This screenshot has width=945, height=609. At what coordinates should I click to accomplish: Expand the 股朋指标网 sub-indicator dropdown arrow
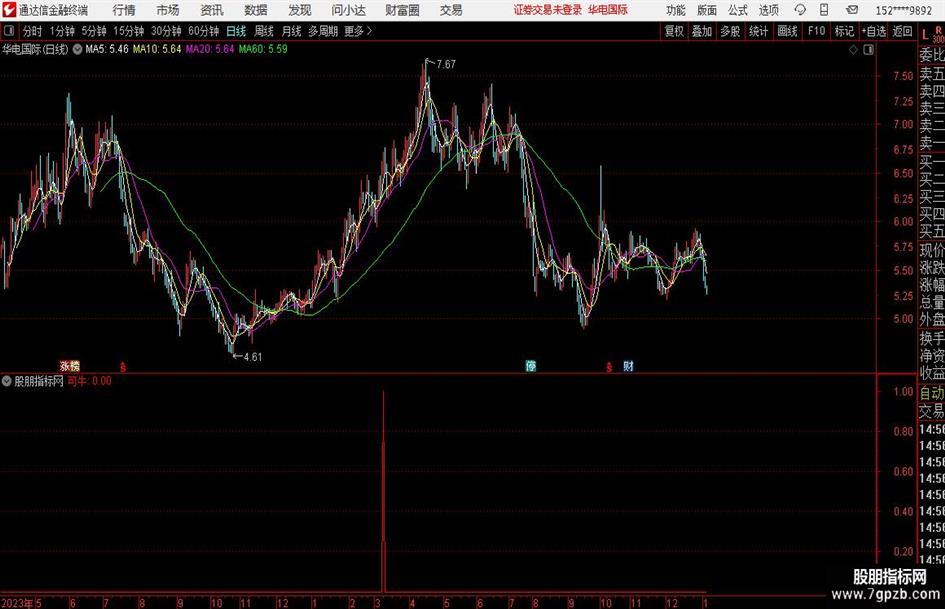pos(7,381)
